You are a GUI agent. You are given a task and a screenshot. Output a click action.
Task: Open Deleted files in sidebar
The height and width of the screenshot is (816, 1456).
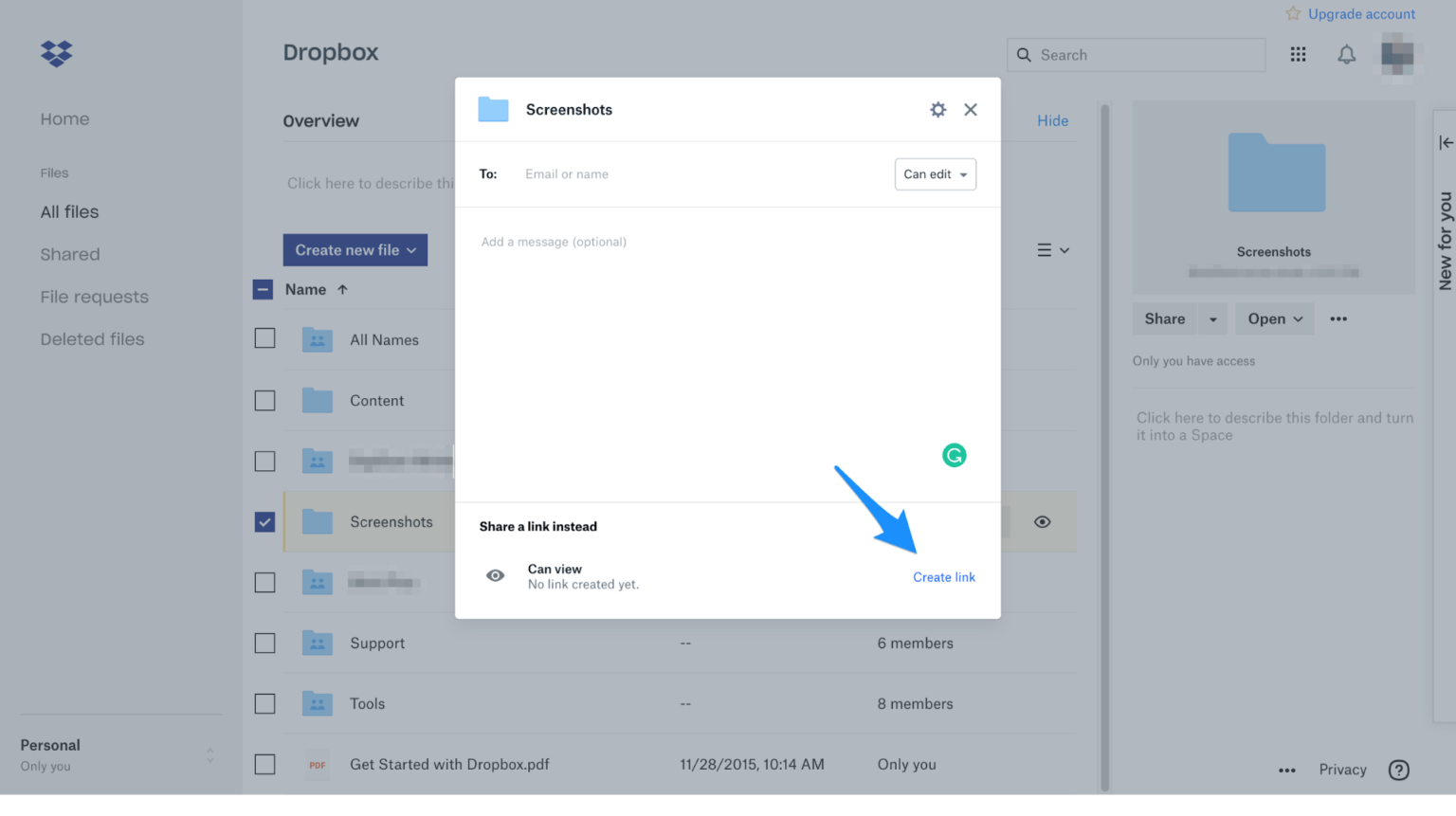(93, 339)
